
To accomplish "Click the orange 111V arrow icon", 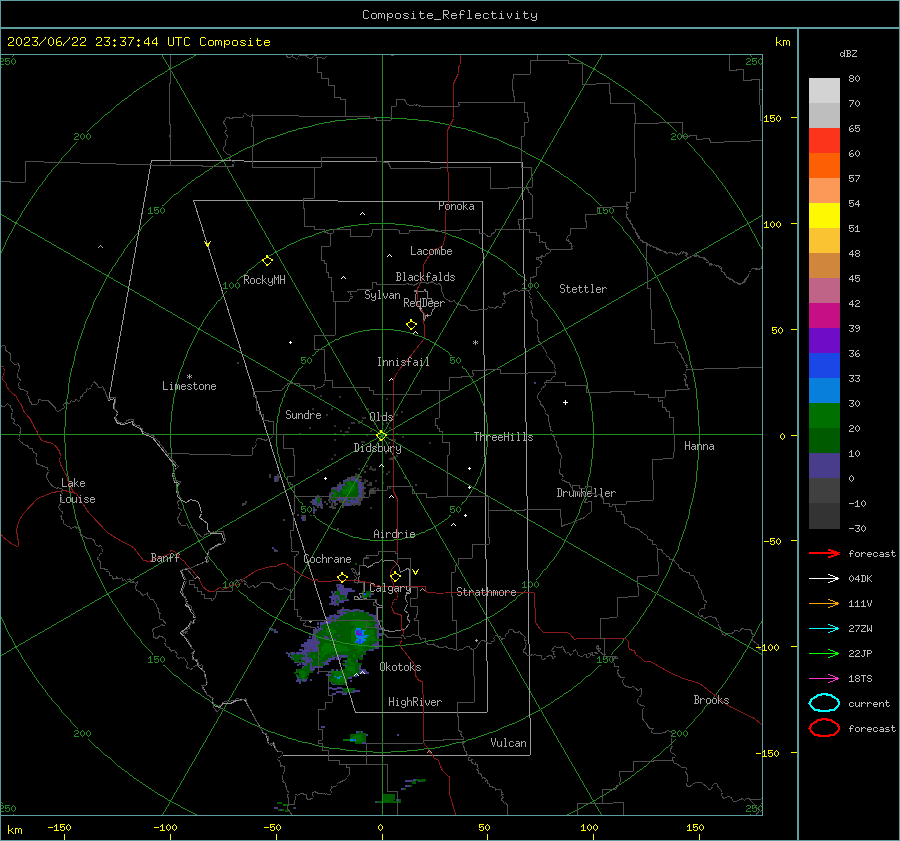I will tap(824, 603).
